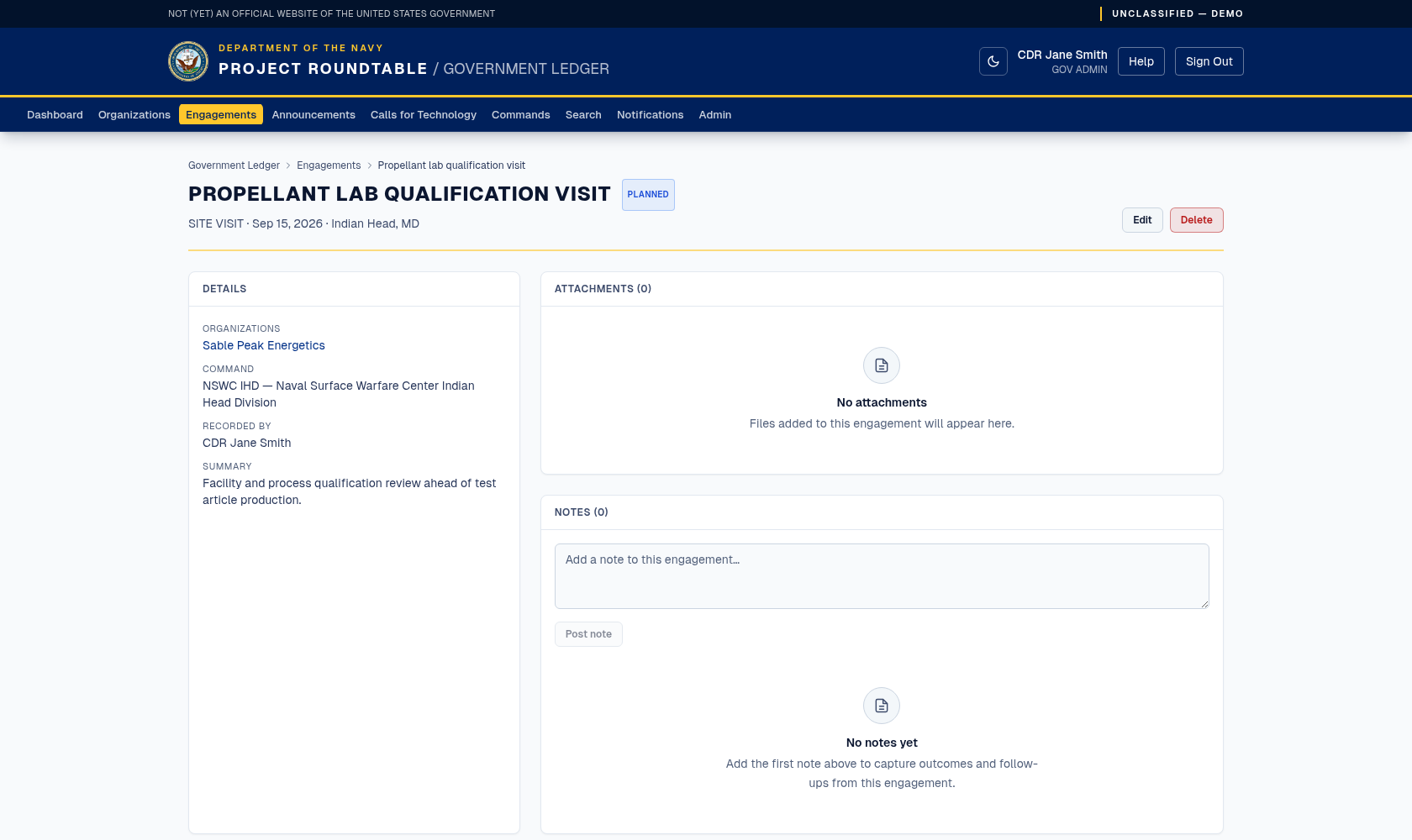The image size is (1412, 840).
Task: Open the Commands nav tab
Action: (x=521, y=115)
